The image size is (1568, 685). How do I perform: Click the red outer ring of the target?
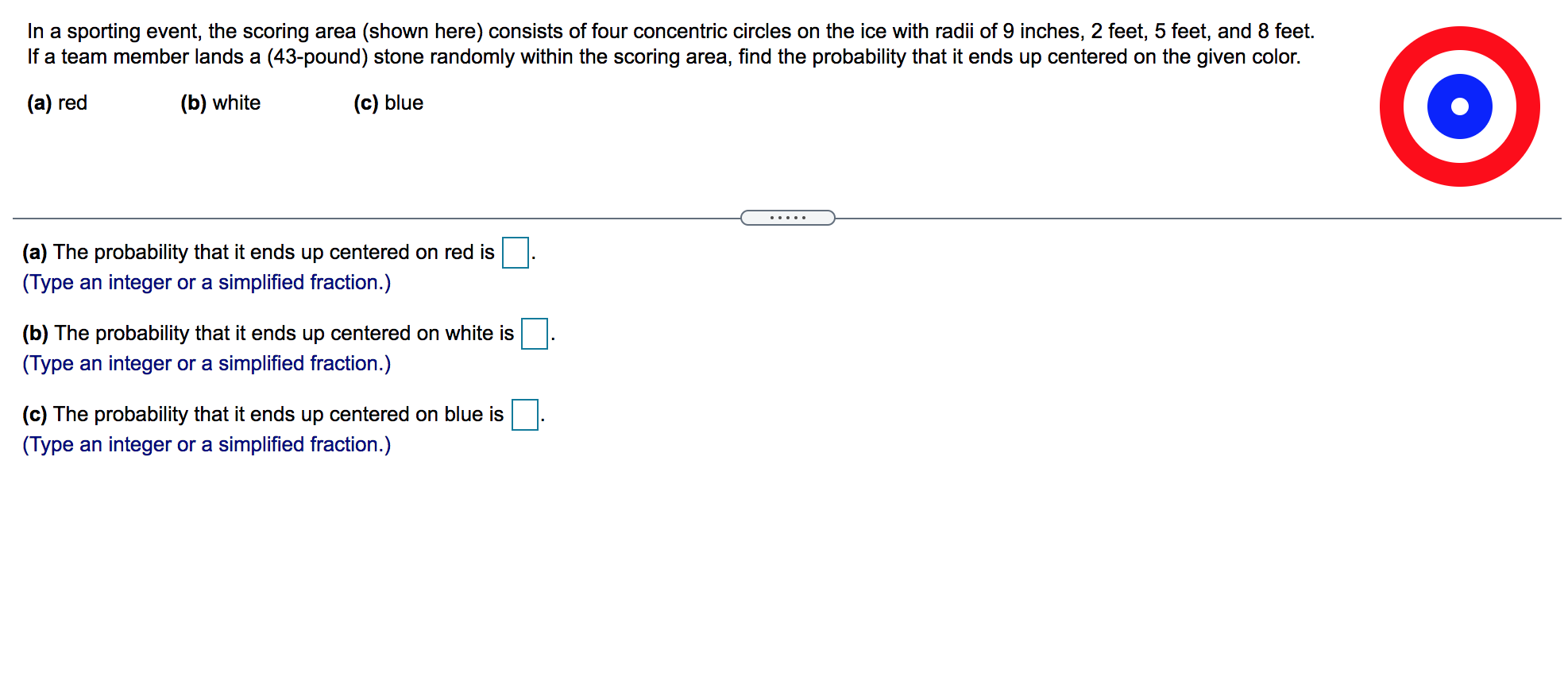tap(1460, 38)
